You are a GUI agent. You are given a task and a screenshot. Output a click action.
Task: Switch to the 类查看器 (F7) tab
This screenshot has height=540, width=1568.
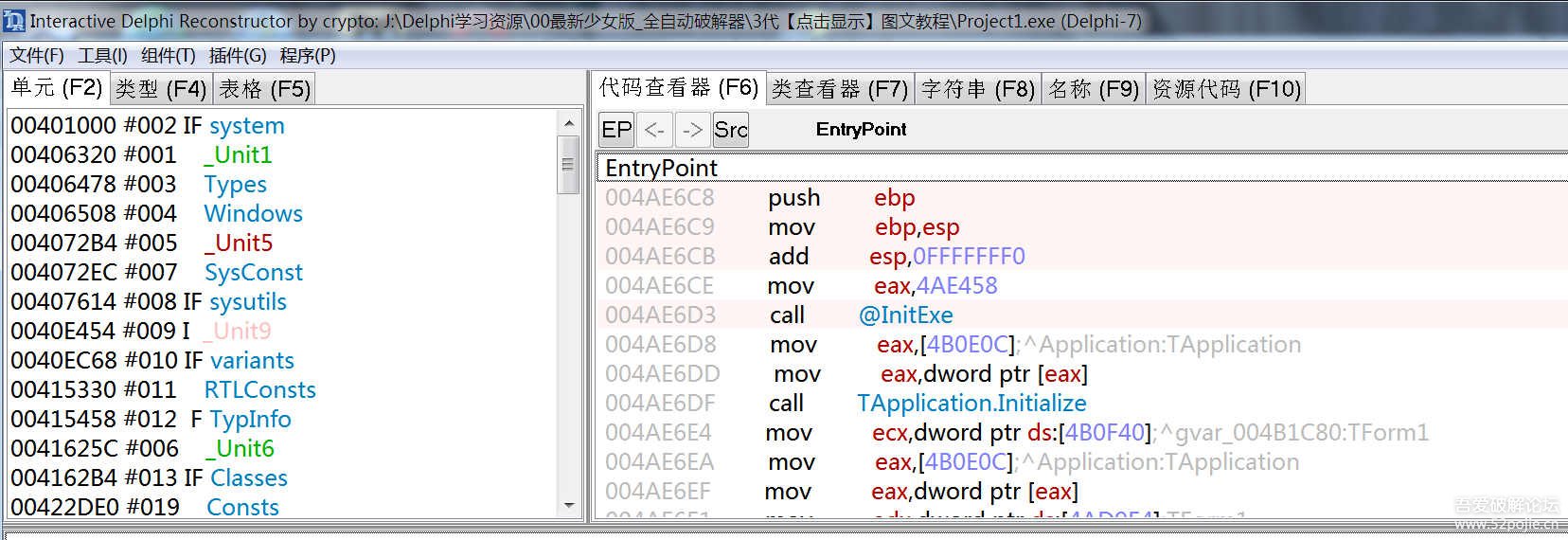click(840, 89)
